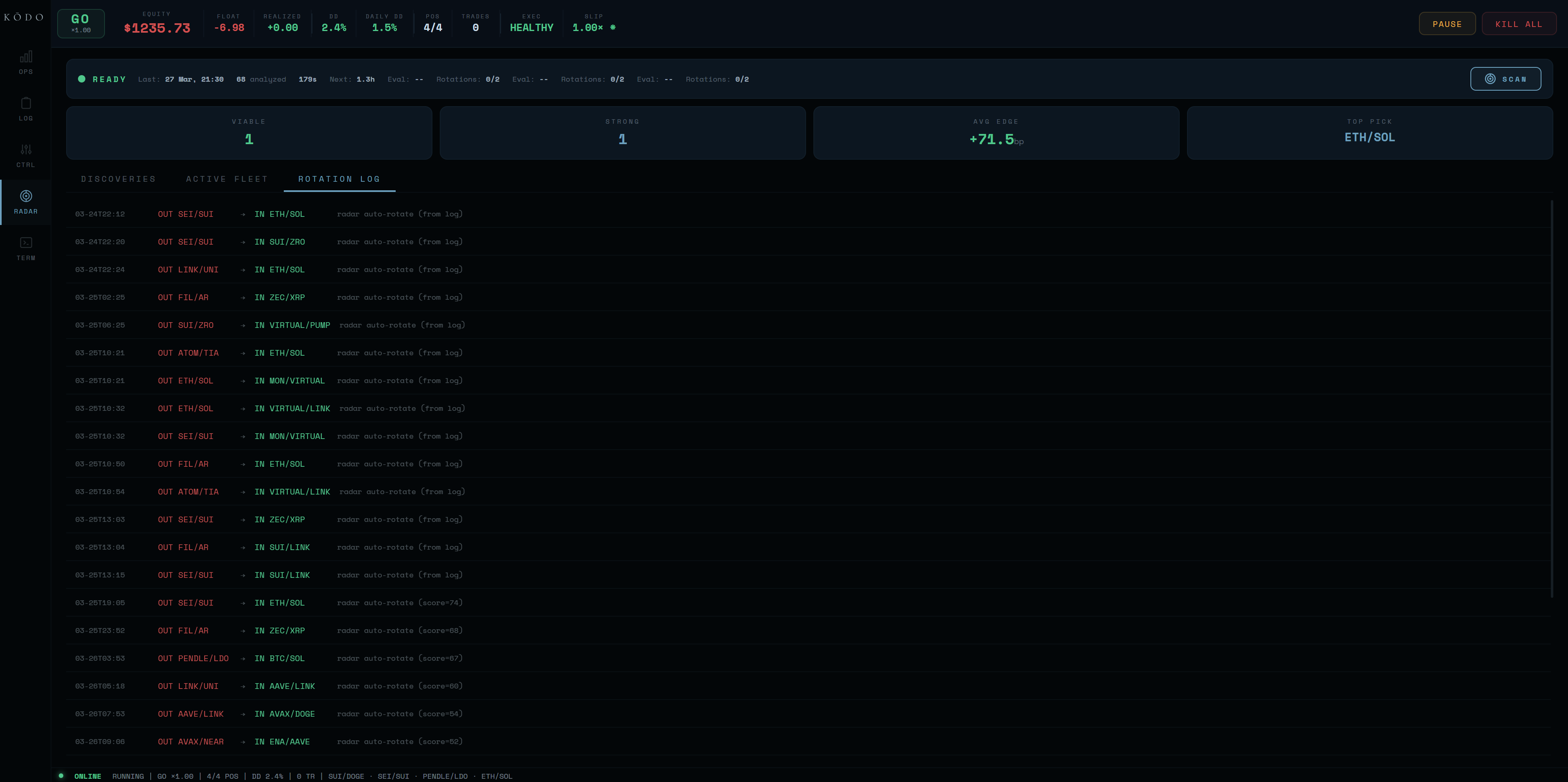
Task: Toggle the GO ×1.00 trading switch
Action: (80, 23)
